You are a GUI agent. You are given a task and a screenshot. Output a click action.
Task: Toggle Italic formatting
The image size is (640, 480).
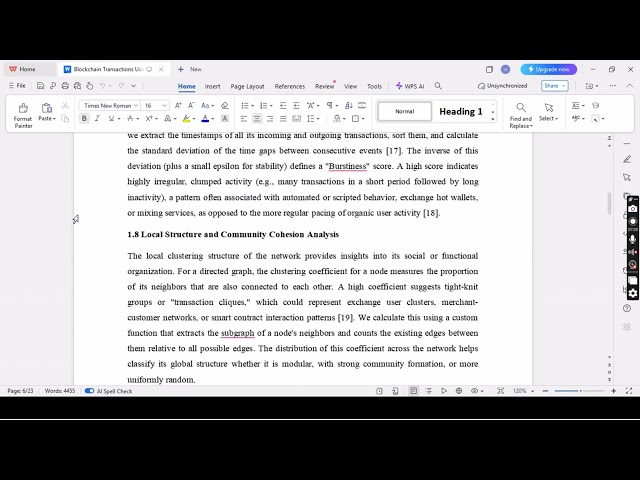pyautogui.click(x=97, y=119)
